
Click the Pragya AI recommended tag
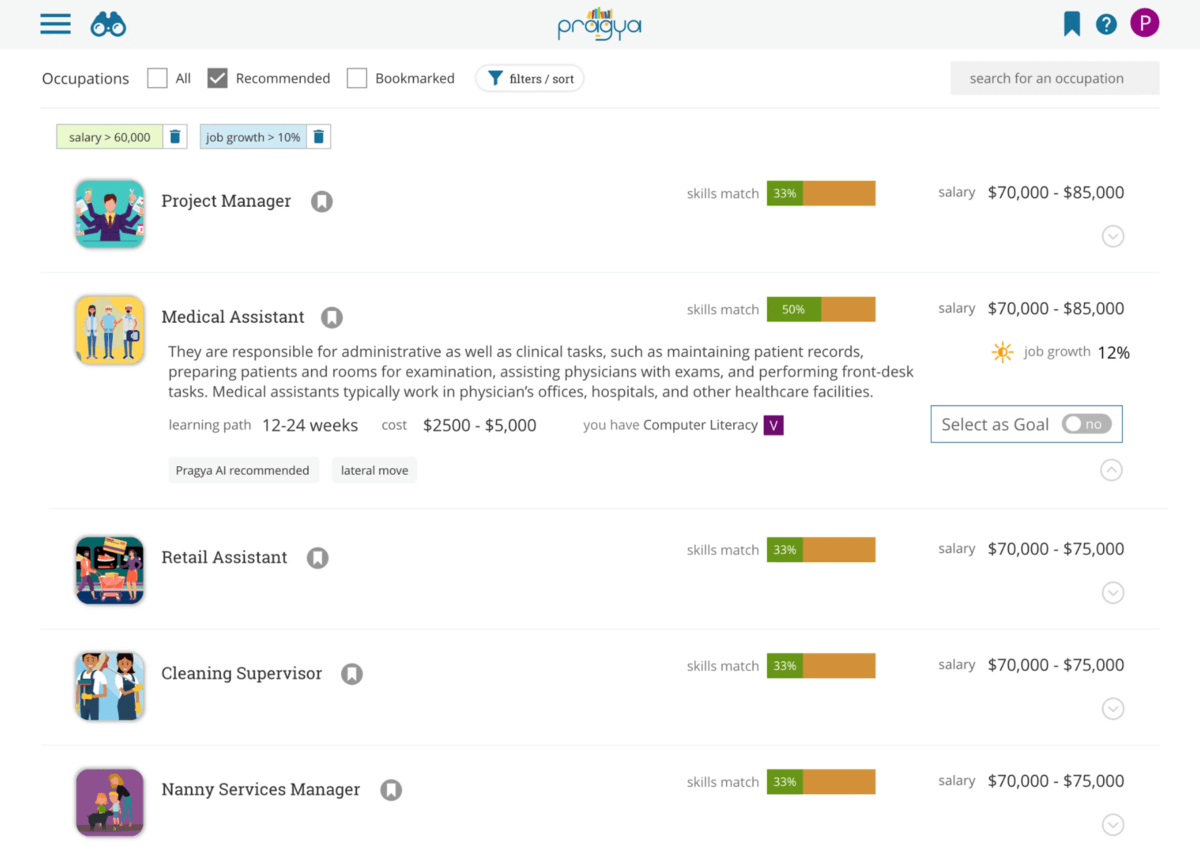[243, 470]
